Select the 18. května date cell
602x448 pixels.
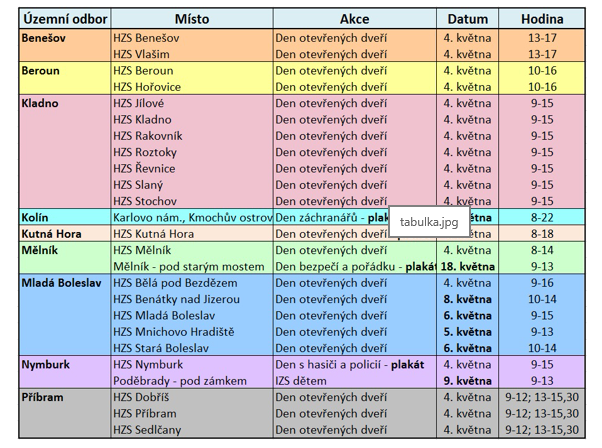coord(467,266)
